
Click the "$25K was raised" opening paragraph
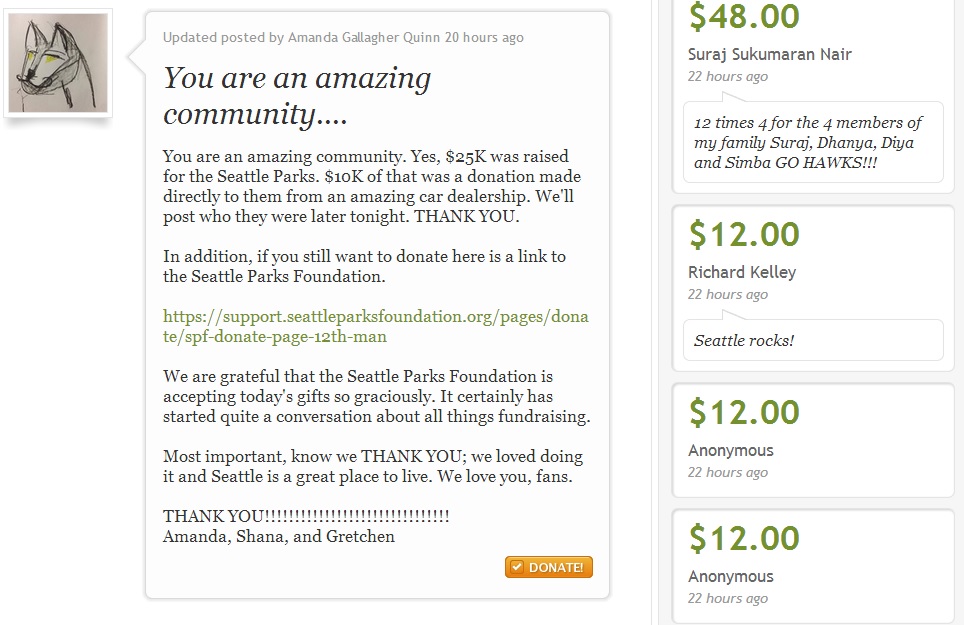point(376,187)
